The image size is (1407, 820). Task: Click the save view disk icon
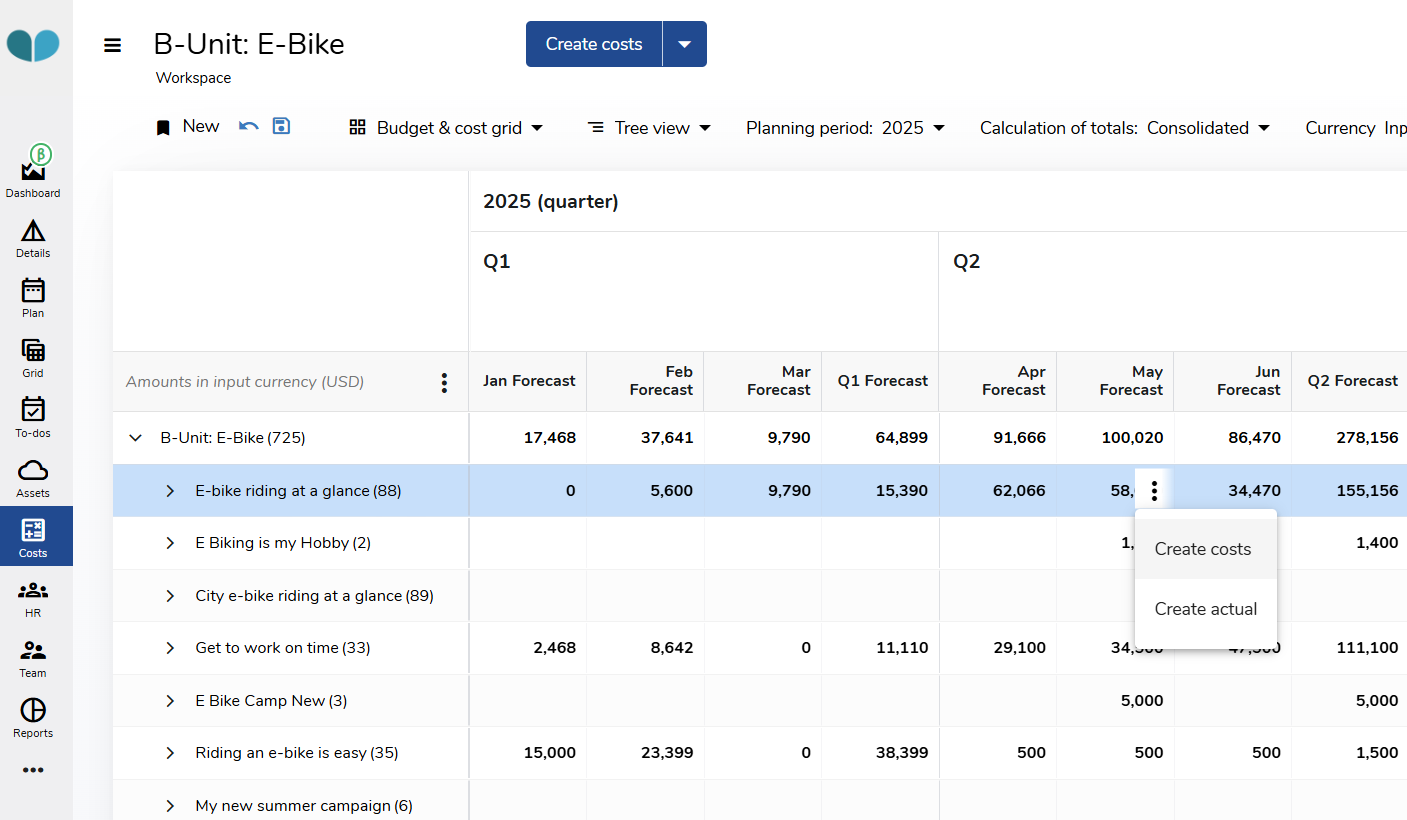[x=281, y=126]
